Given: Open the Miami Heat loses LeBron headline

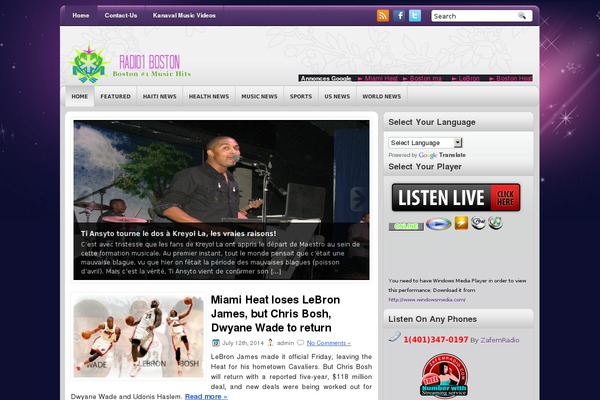Looking at the screenshot, I should tap(275, 313).
